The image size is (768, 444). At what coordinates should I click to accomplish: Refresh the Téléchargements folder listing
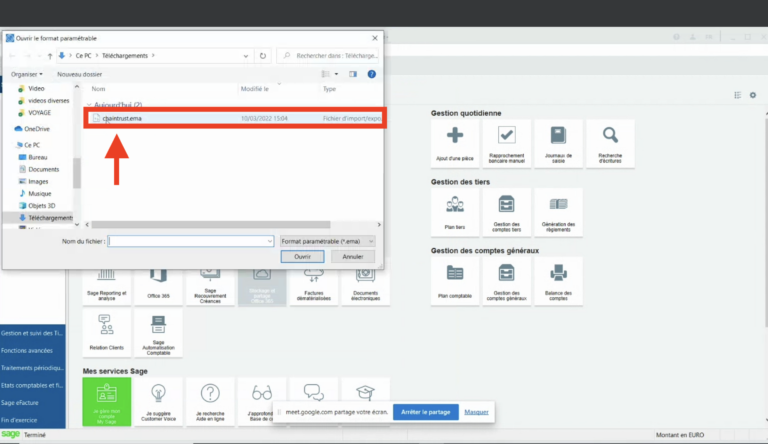pyautogui.click(x=263, y=56)
